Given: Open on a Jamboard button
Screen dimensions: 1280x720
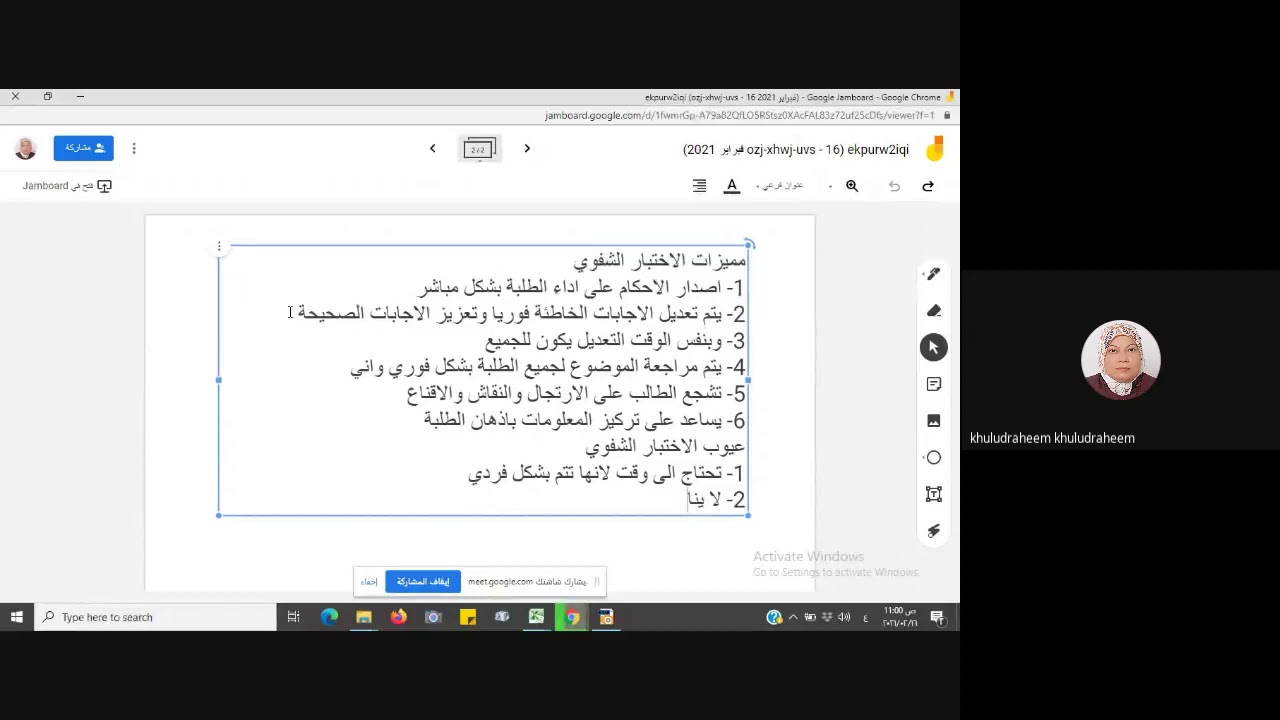Looking at the screenshot, I should (68, 186).
